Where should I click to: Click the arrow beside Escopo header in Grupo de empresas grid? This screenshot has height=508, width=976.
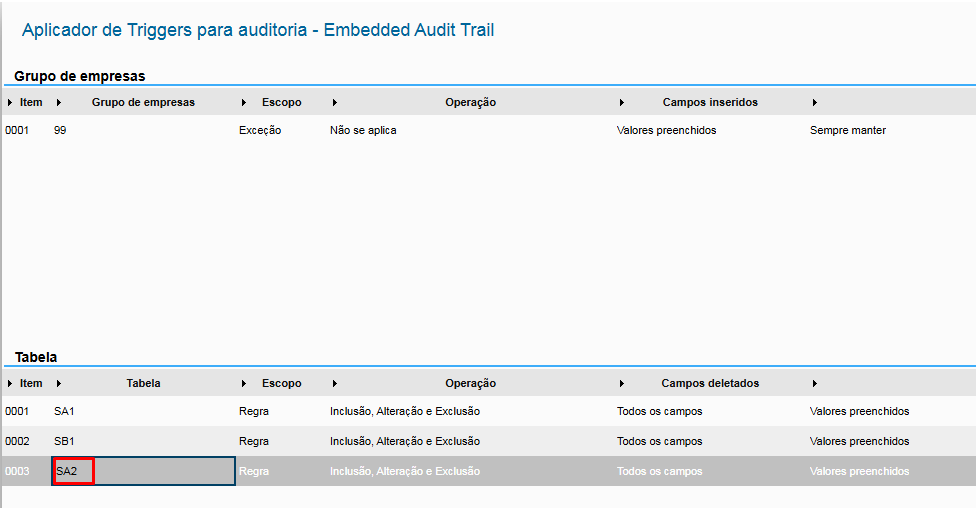pyautogui.click(x=245, y=102)
